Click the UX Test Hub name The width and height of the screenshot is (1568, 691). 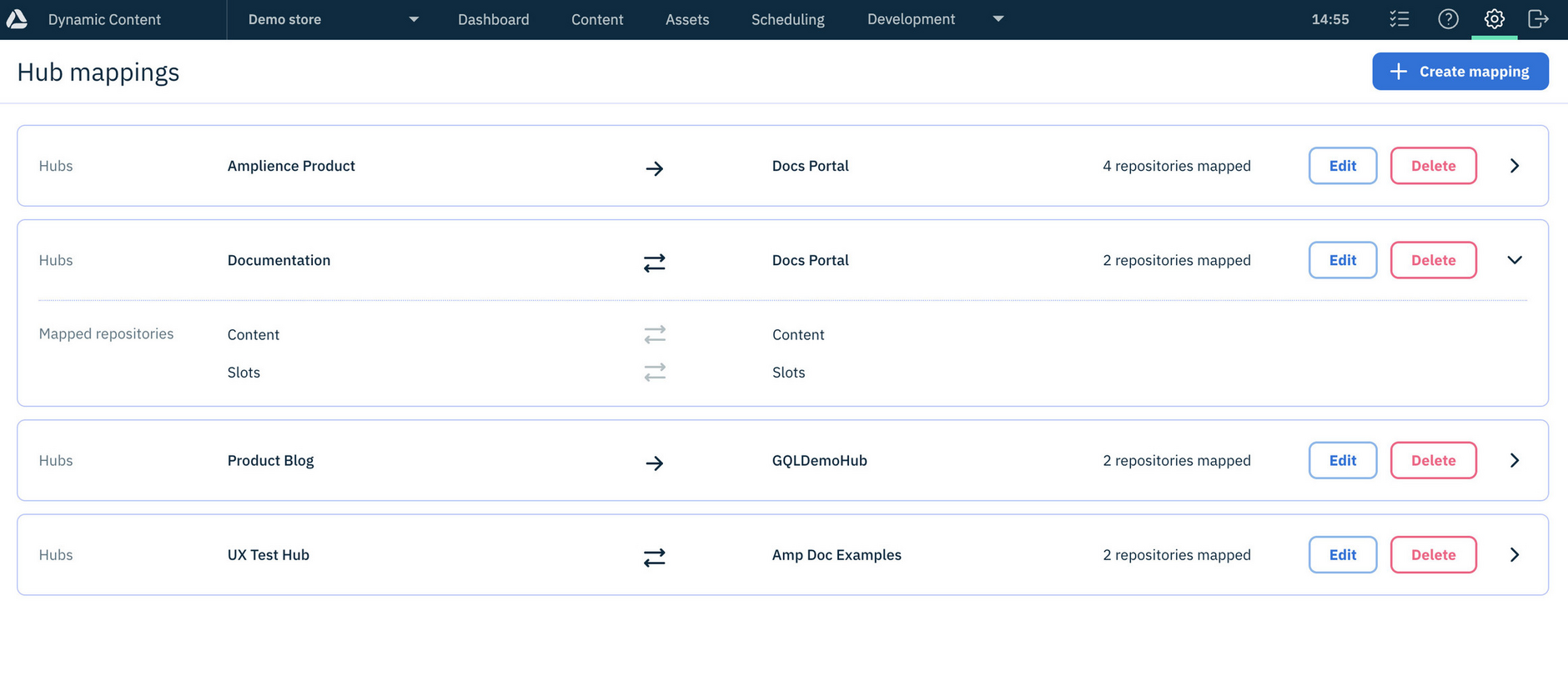tap(268, 554)
